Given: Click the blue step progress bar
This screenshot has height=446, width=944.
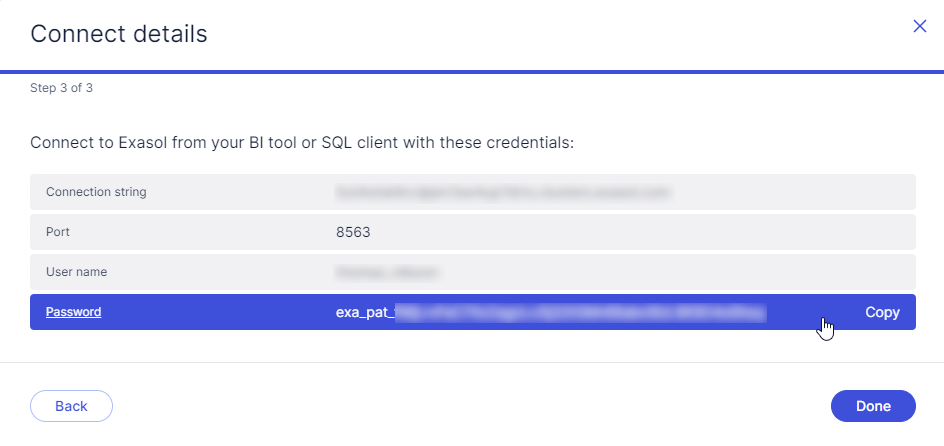Looking at the screenshot, I should [x=472, y=72].
